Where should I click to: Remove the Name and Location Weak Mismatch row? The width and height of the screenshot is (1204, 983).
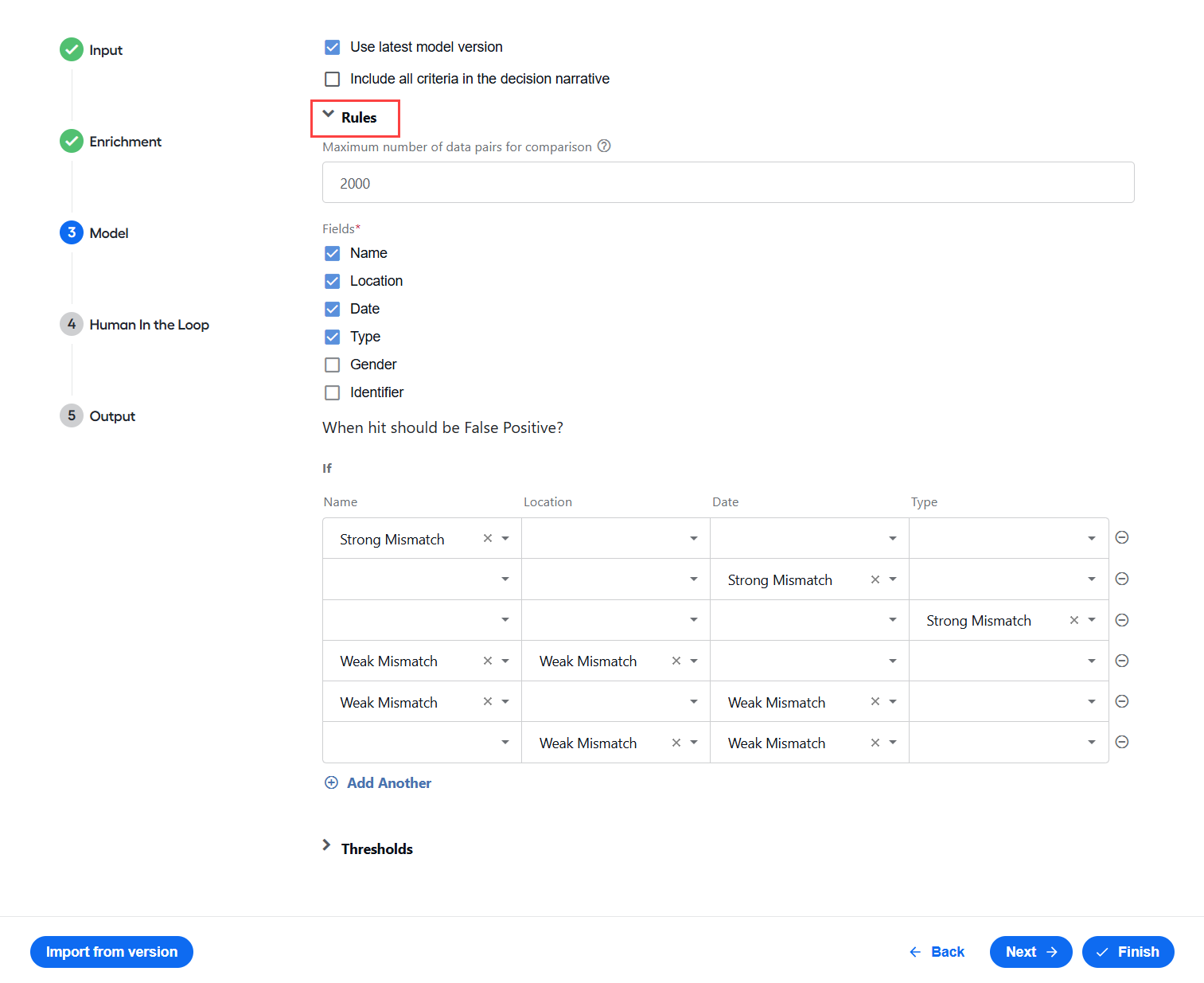tap(1122, 661)
